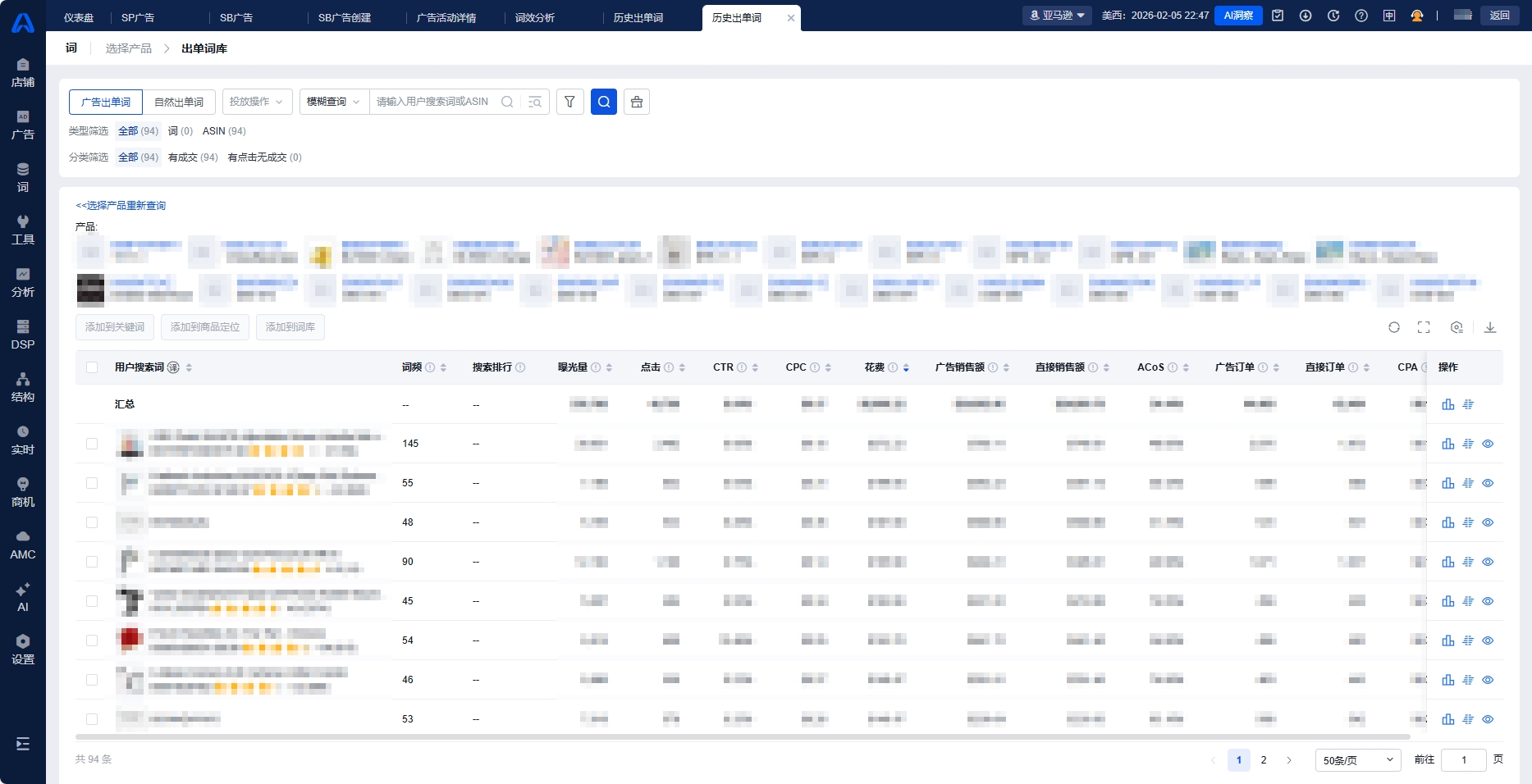Click the <<选择产品重新查询 link
This screenshot has height=784, width=1532.
[x=121, y=206]
